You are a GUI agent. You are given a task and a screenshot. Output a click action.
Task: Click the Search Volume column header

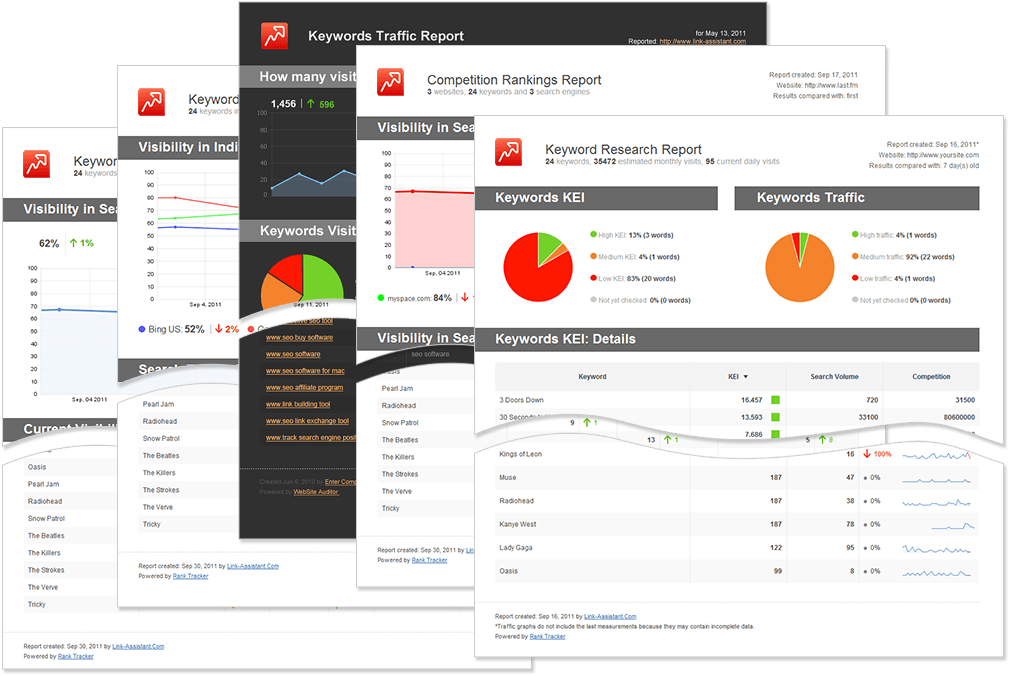click(834, 377)
